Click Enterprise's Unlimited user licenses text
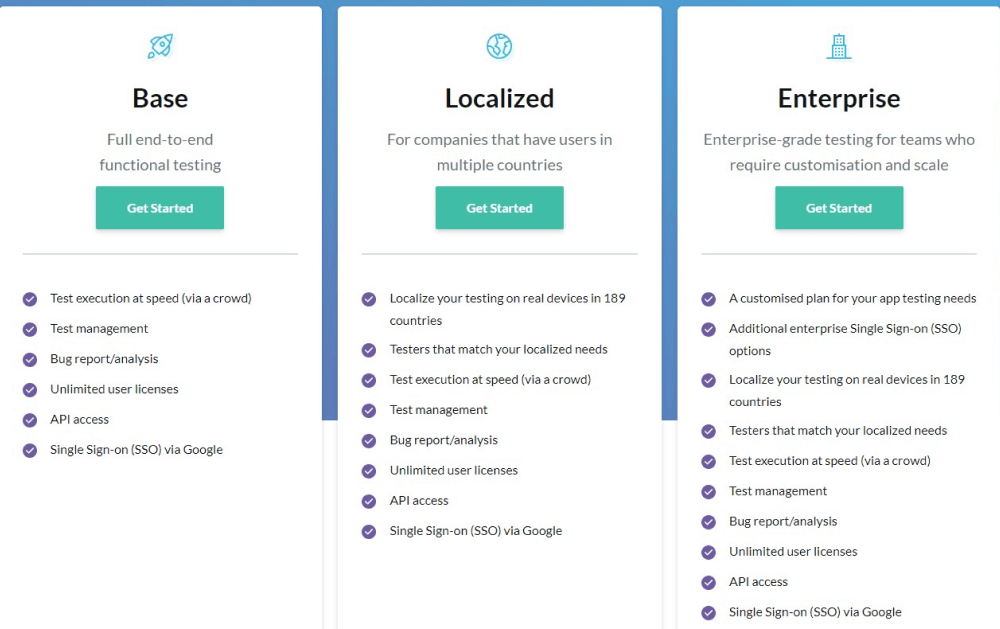This screenshot has height=629, width=1000. tap(793, 552)
